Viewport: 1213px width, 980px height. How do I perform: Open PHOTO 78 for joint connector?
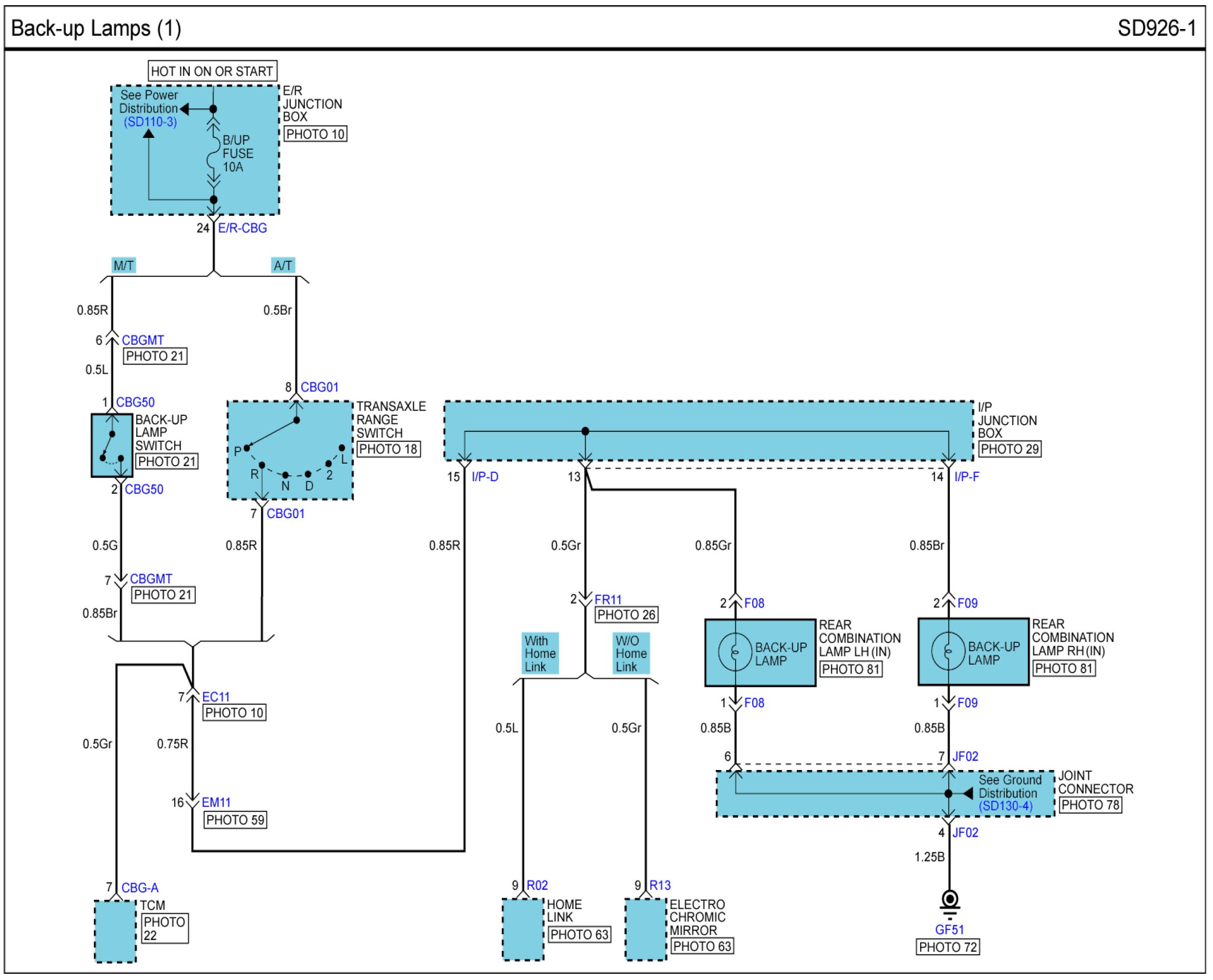[x=1090, y=805]
